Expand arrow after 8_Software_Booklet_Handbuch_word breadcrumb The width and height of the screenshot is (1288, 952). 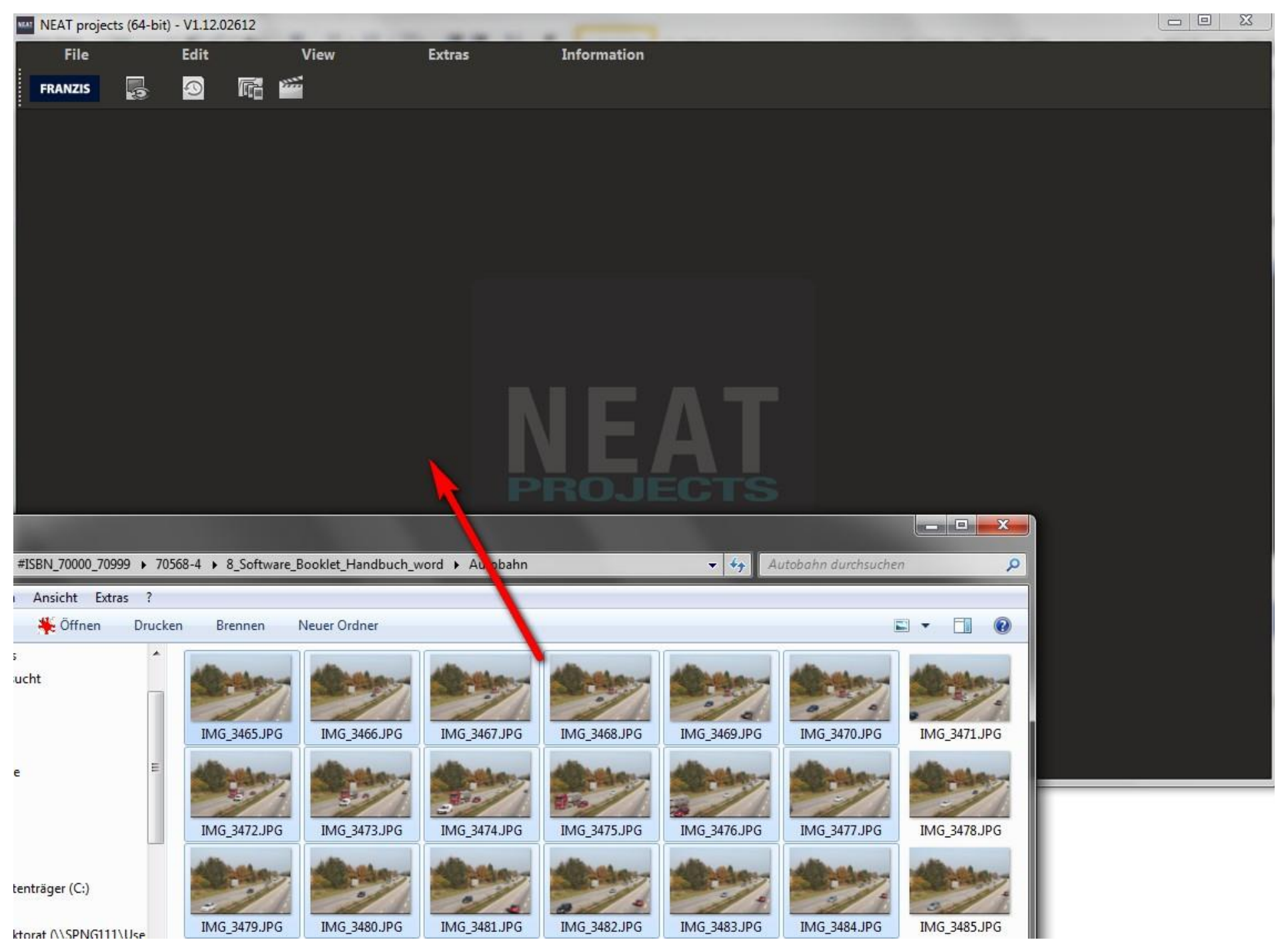point(456,565)
